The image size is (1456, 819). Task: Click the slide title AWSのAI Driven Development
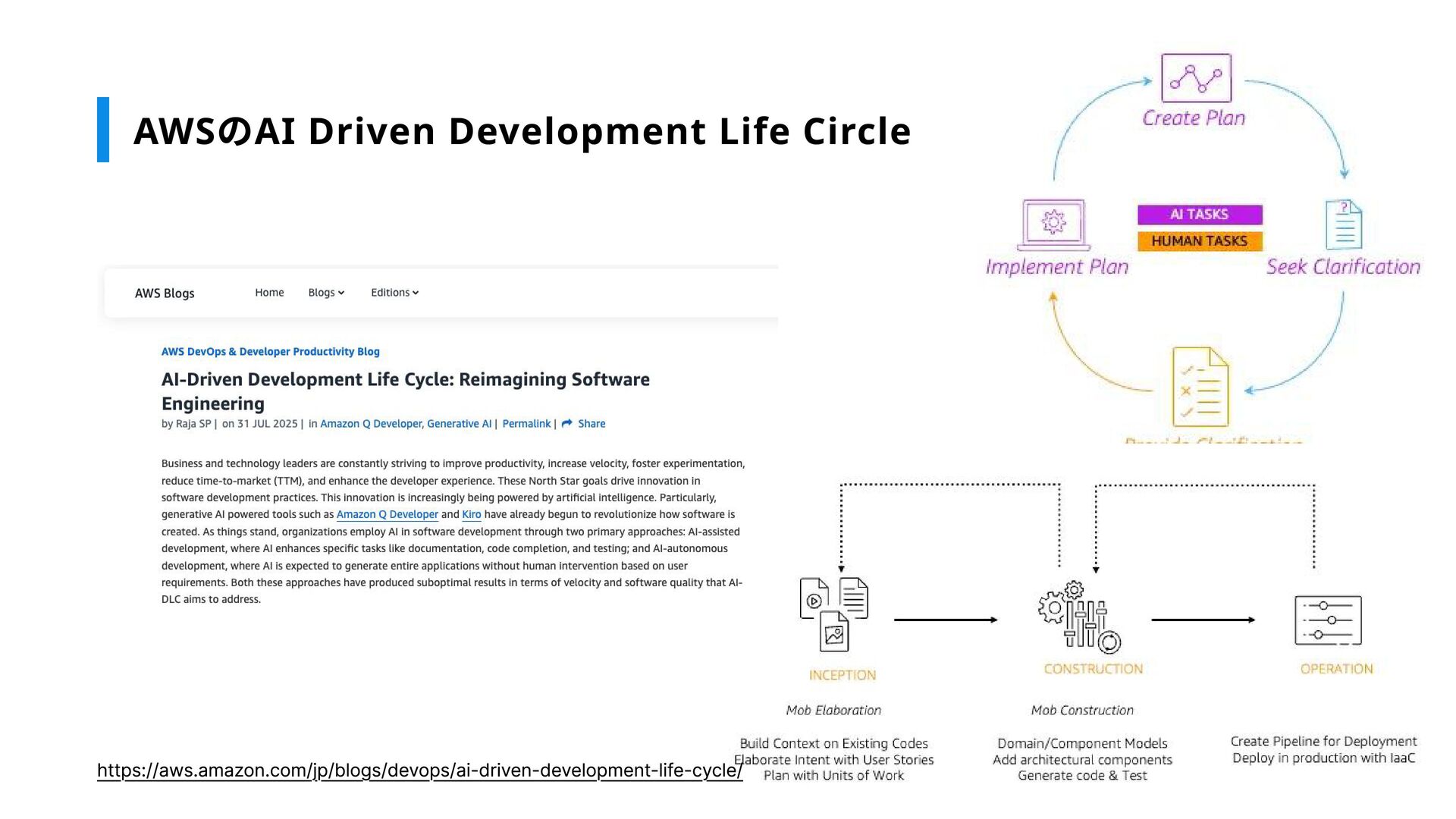click(522, 130)
